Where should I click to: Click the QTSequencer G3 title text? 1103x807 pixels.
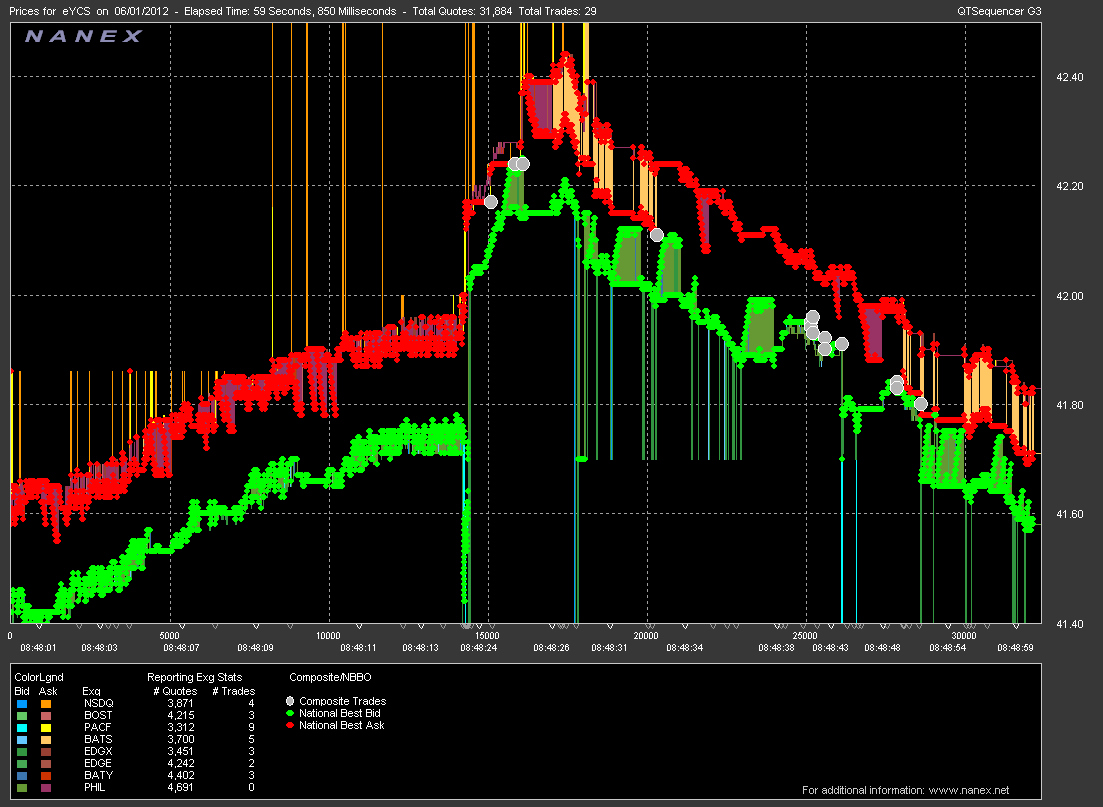click(x=999, y=11)
